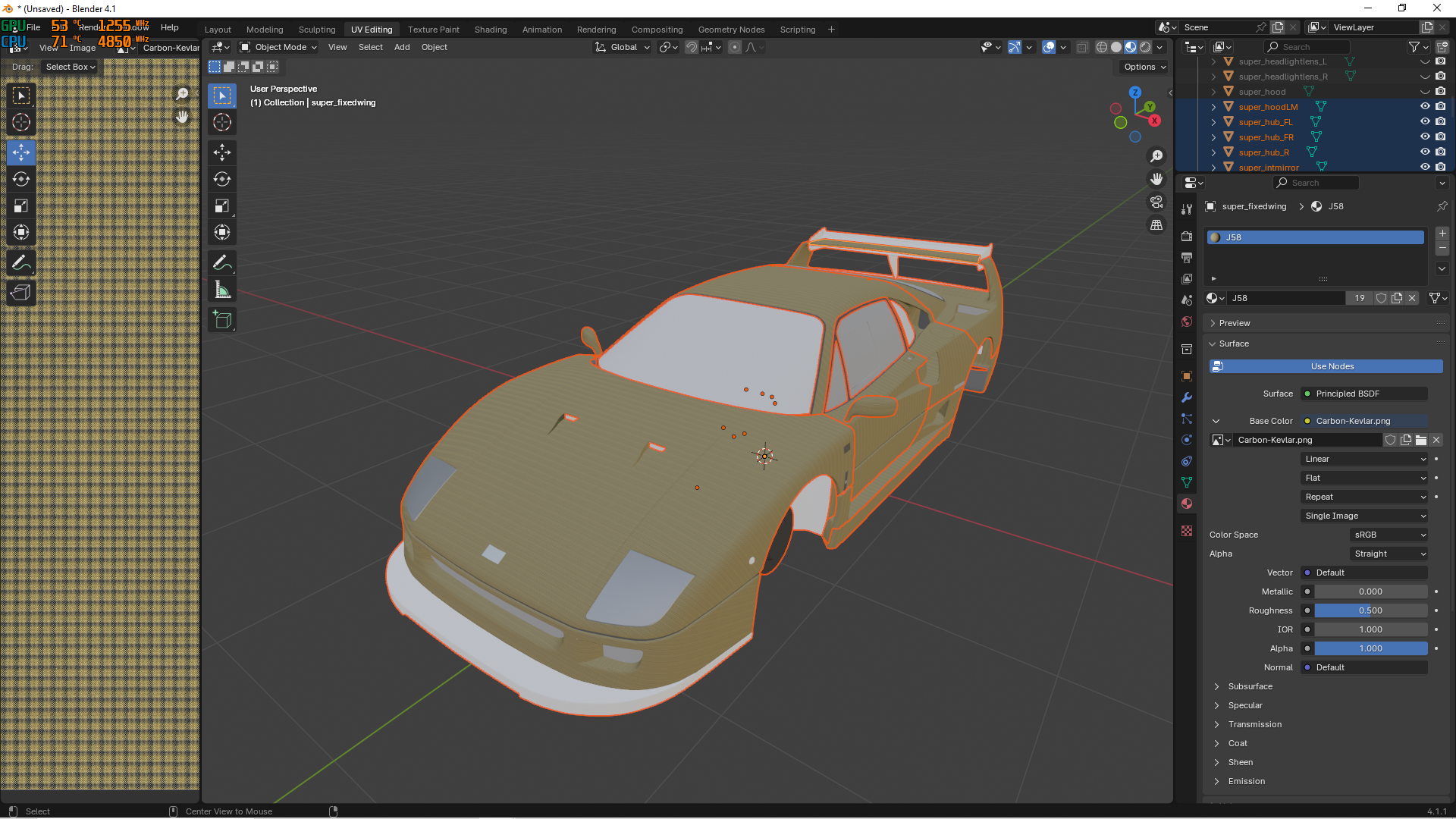Image resolution: width=1456 pixels, height=819 pixels.
Task: Disable render for super_hoodLM camera icon
Action: 1440,107
